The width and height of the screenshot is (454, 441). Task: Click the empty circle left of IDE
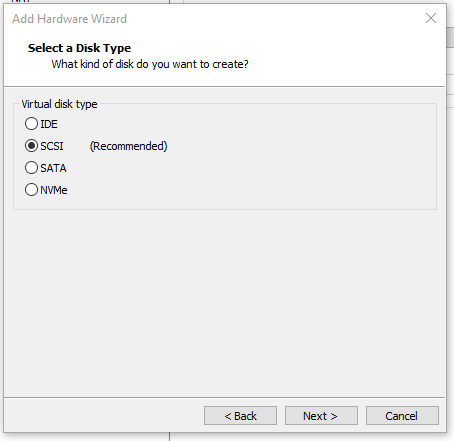click(31, 124)
